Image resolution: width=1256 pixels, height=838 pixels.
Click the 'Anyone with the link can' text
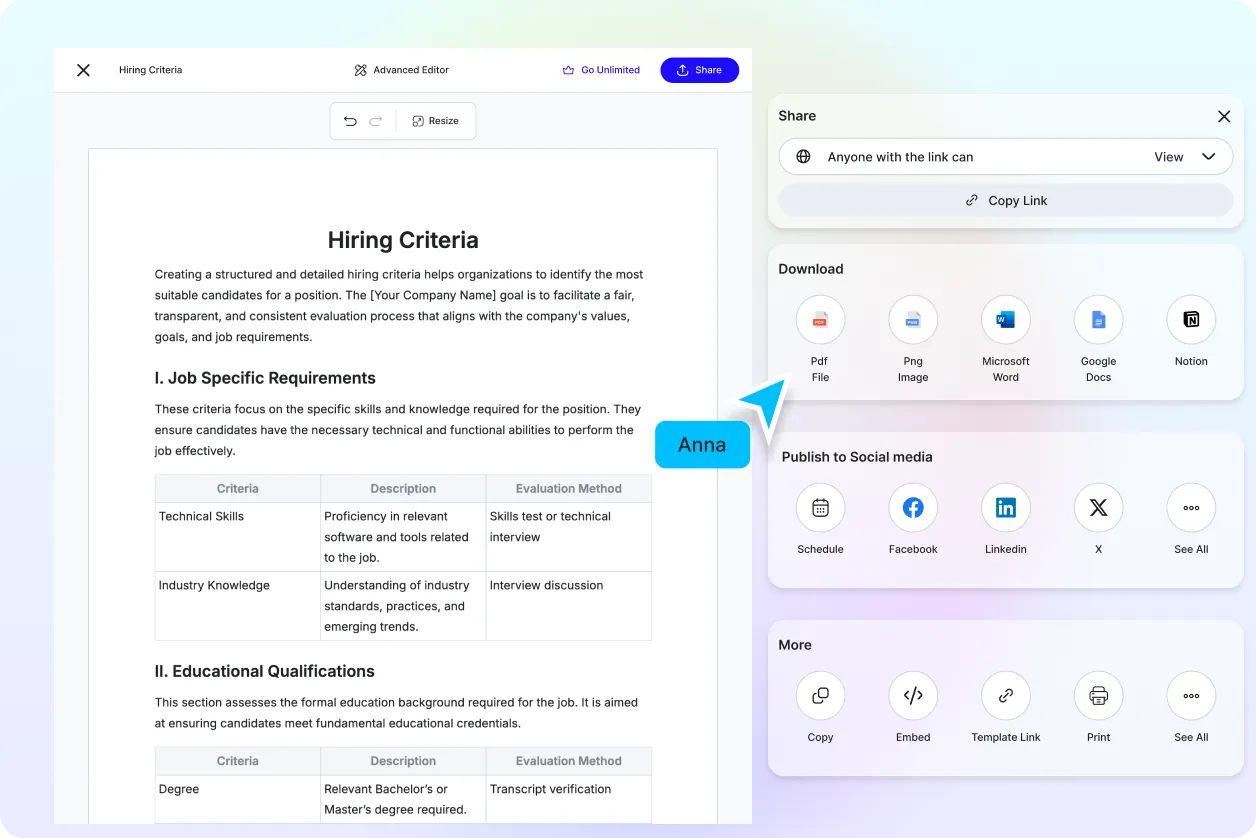900,157
